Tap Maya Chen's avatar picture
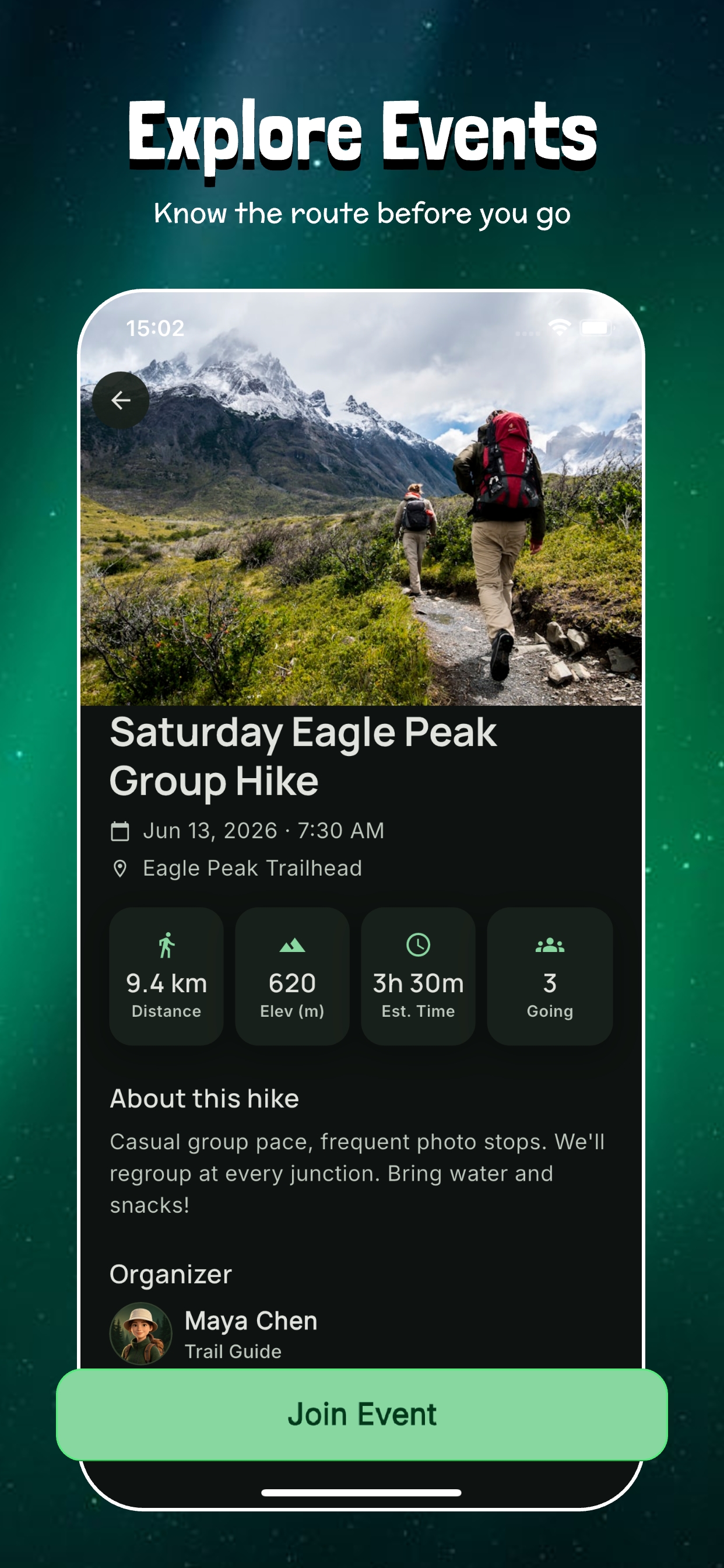724x1568 pixels. 140,1333
